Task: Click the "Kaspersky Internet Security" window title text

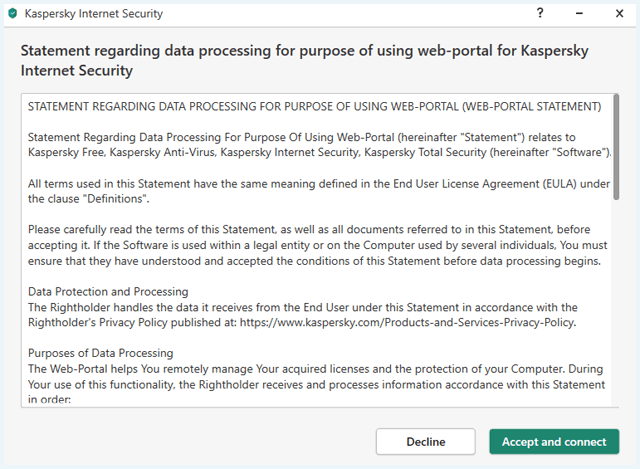Action: (93, 13)
